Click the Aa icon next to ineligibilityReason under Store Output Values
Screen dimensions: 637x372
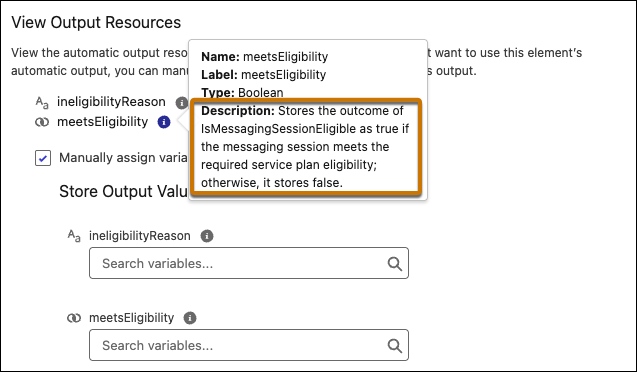pos(74,236)
